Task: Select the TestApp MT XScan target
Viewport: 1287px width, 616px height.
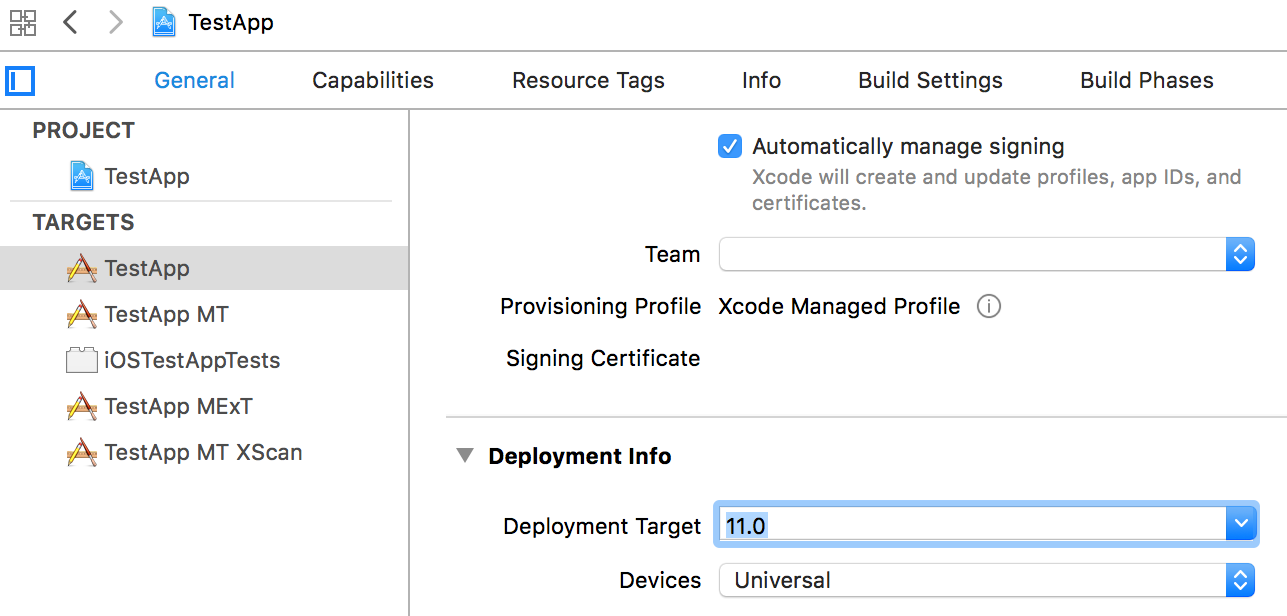Action: pos(203,453)
